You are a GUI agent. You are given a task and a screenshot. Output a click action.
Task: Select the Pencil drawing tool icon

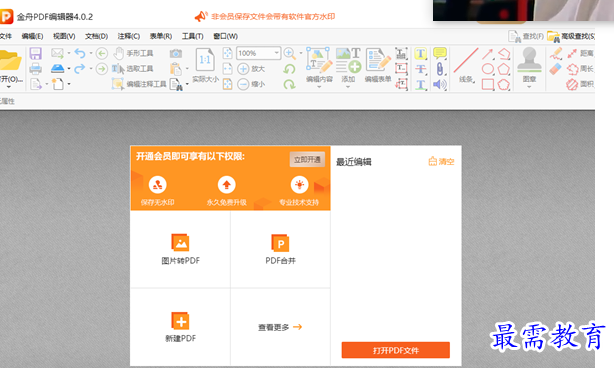pyautogui.click(x=556, y=54)
